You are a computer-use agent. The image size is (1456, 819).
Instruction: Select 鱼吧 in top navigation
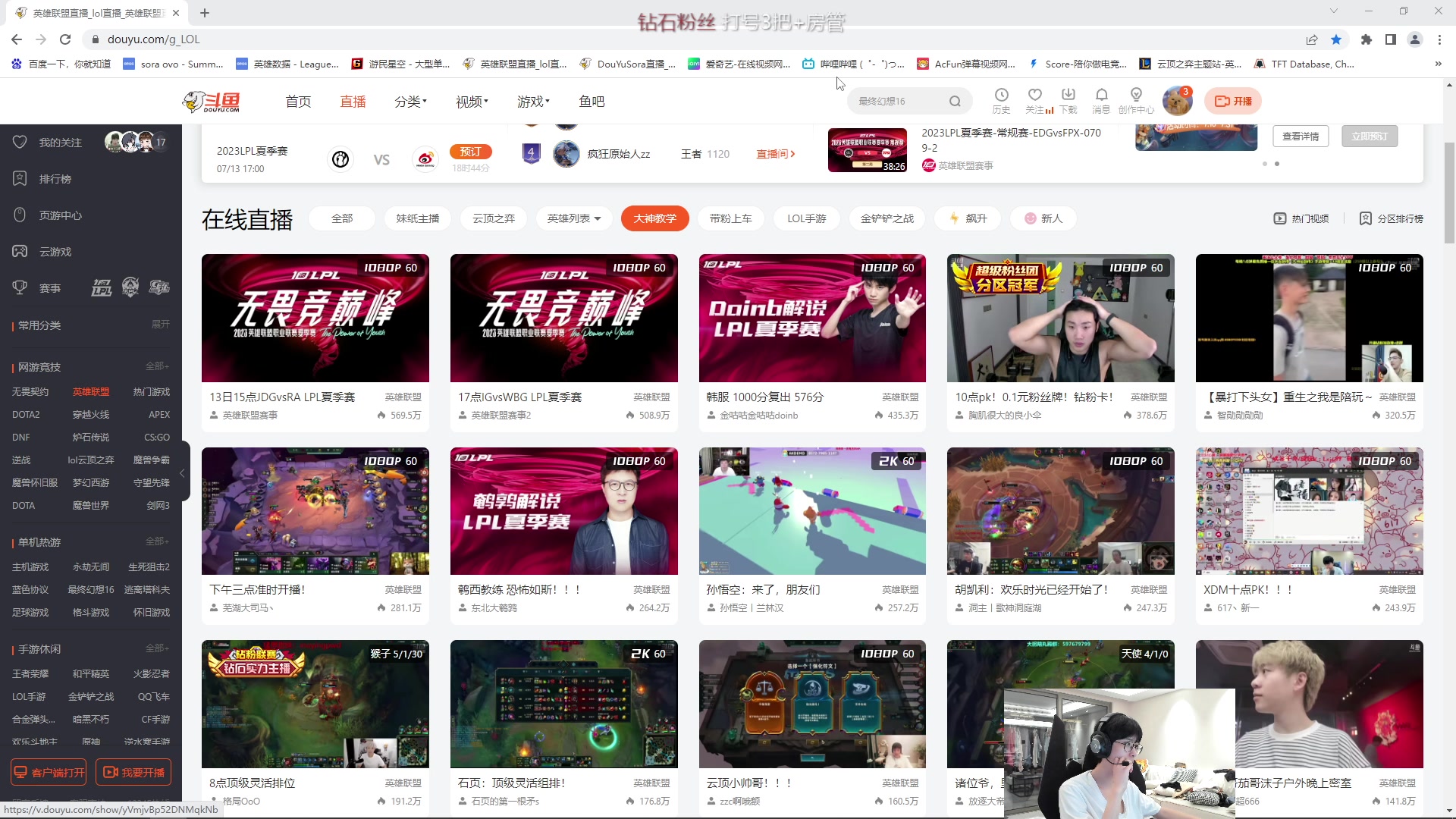(591, 102)
